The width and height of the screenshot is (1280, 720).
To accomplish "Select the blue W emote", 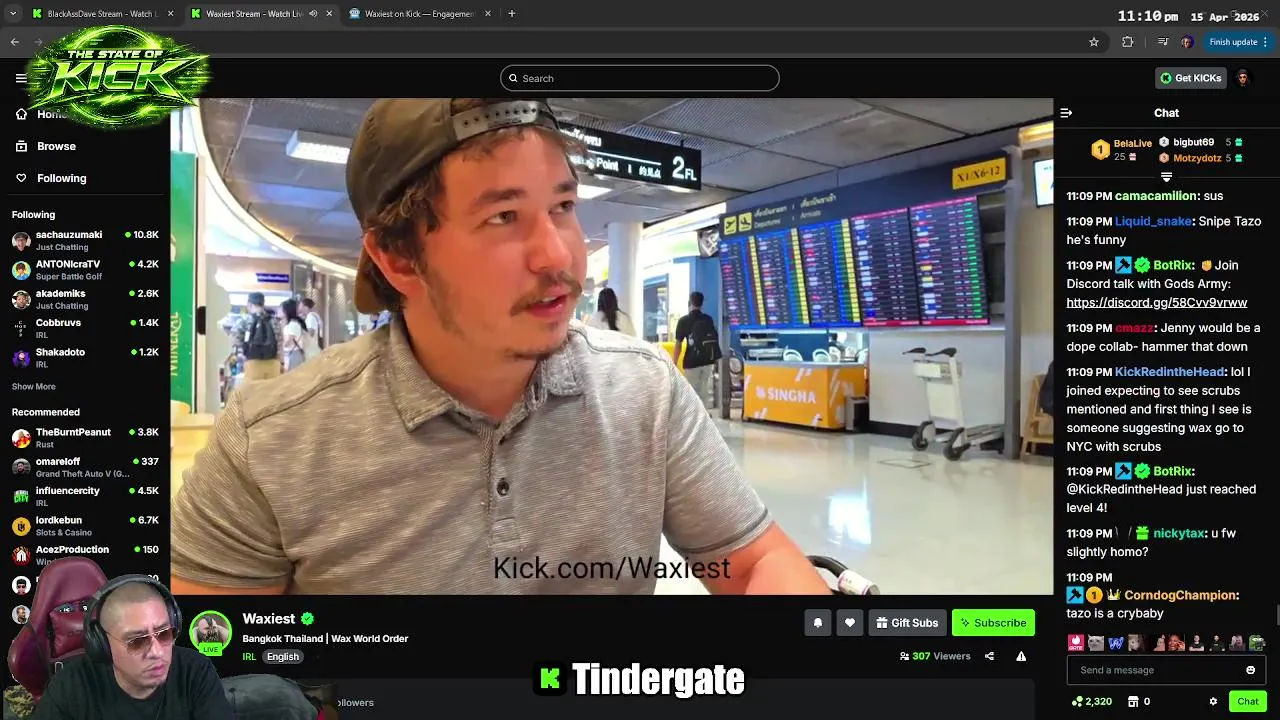I will [1116, 643].
